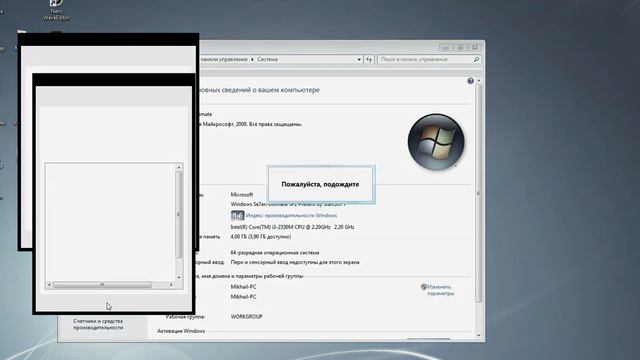Click the dialog horizontal scrollbar thumb

tap(102, 285)
